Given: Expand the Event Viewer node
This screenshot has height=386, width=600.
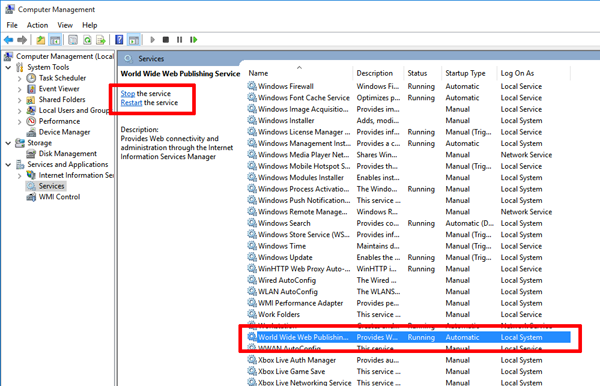Looking at the screenshot, I should 20,89.
